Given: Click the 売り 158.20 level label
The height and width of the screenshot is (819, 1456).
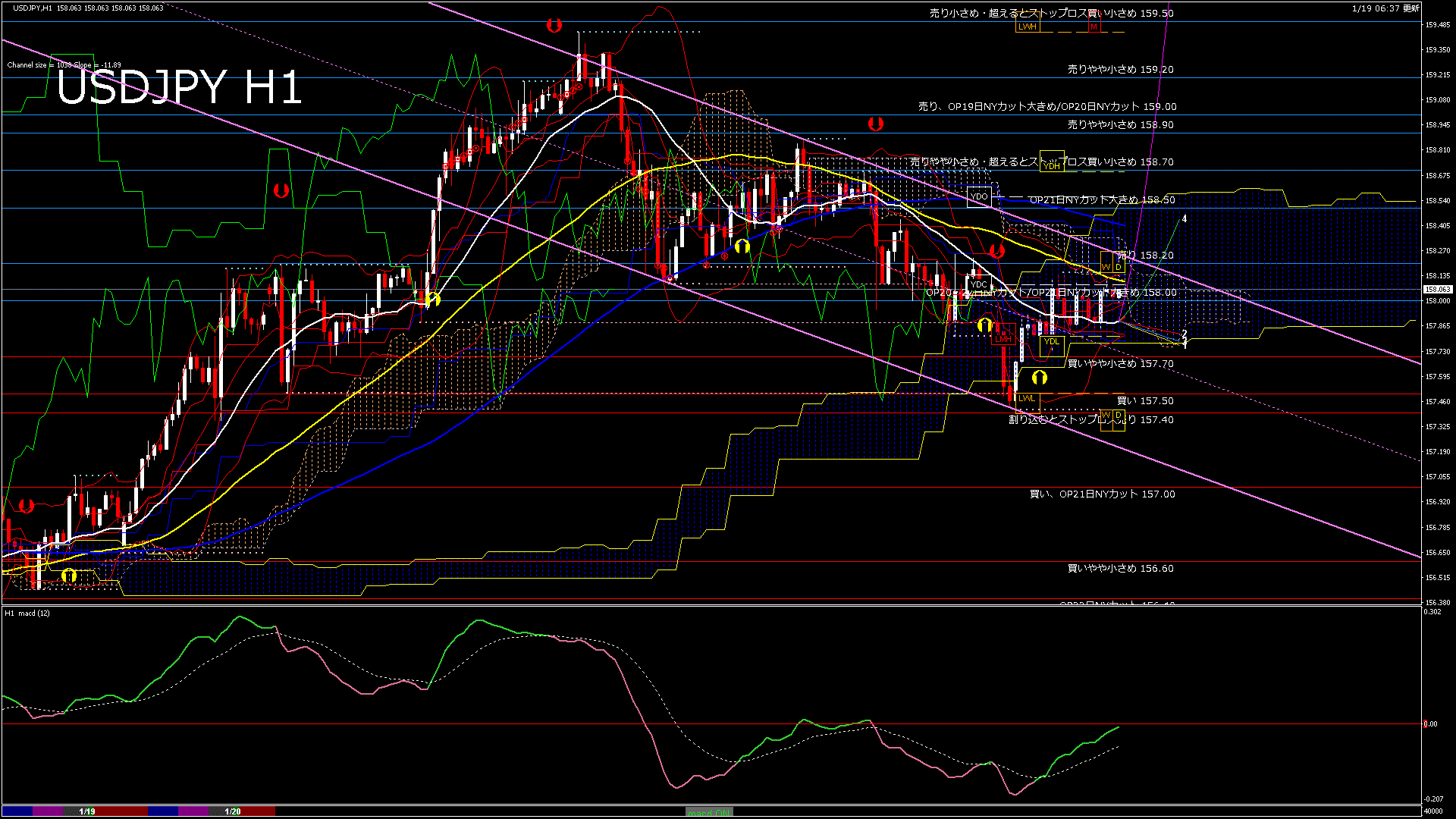Looking at the screenshot, I should pyautogui.click(x=1145, y=256).
